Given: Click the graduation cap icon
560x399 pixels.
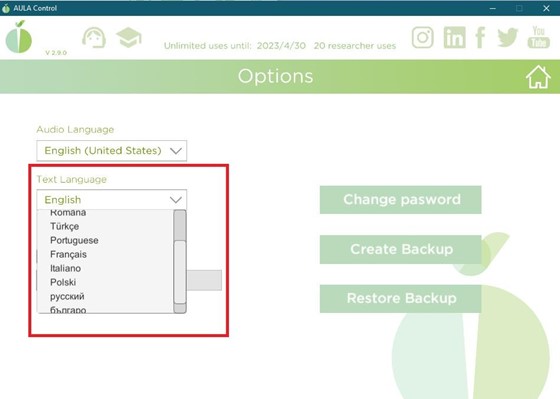Looking at the screenshot, I should coord(129,37).
